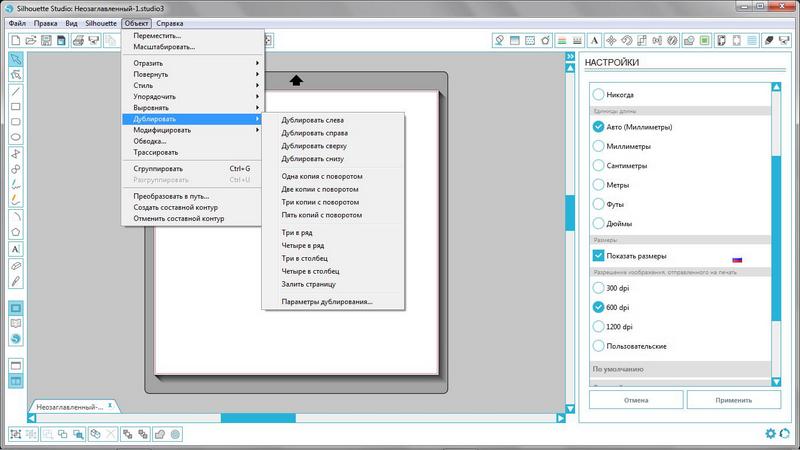The image size is (800, 450).
Task: Open the Rotate panel icon
Action: click(x=627, y=40)
